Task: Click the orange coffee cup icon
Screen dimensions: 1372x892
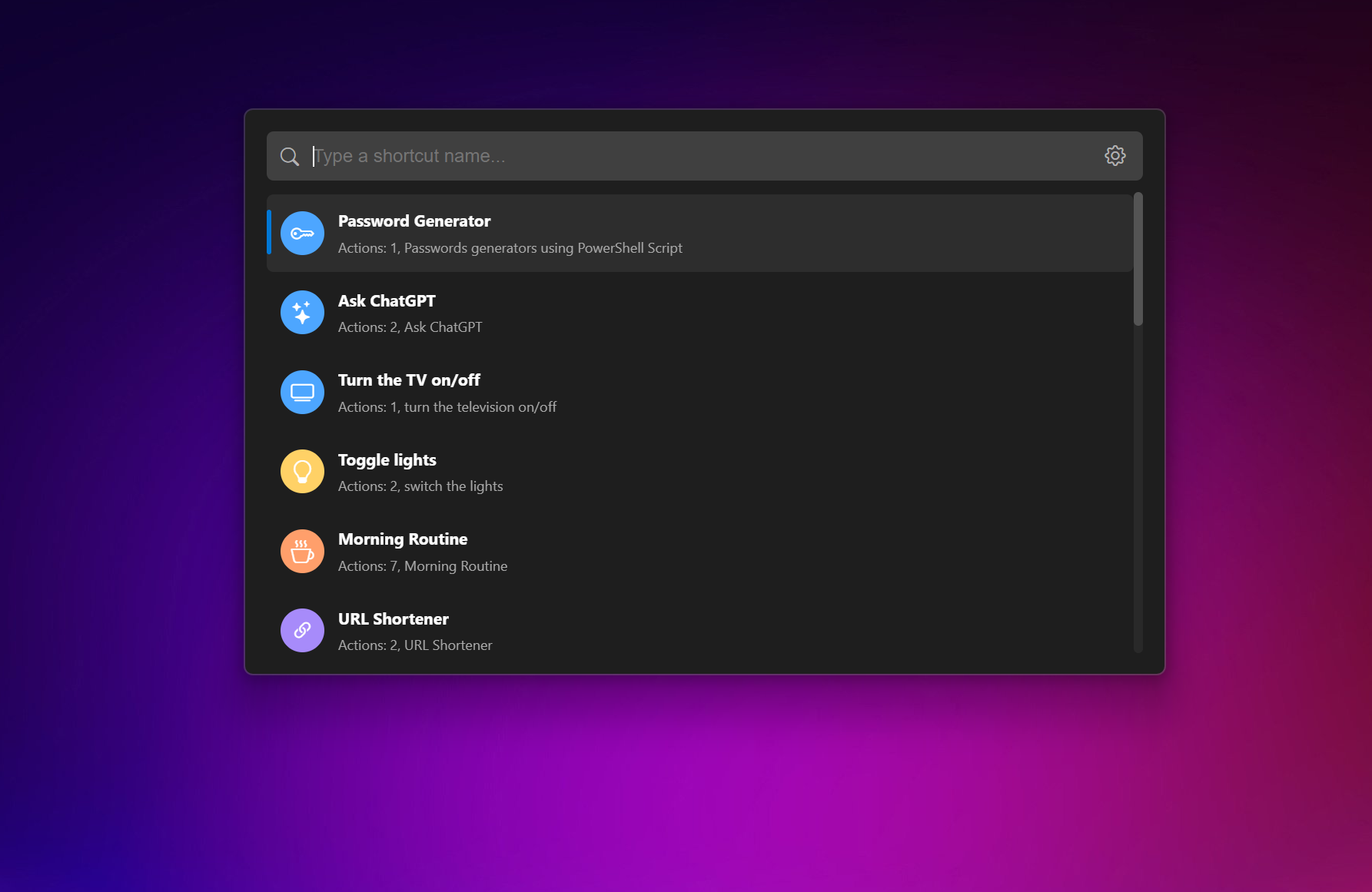Action: tap(302, 552)
